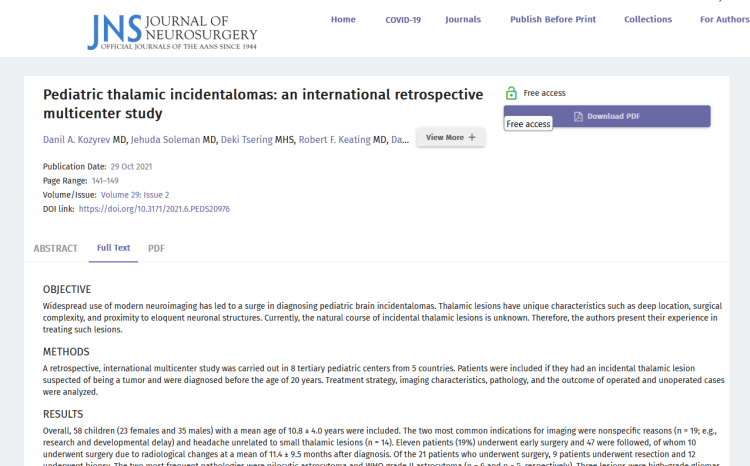Expand the Collections navigation menu
Image resolution: width=750 pixels, height=466 pixels.
pos(648,20)
